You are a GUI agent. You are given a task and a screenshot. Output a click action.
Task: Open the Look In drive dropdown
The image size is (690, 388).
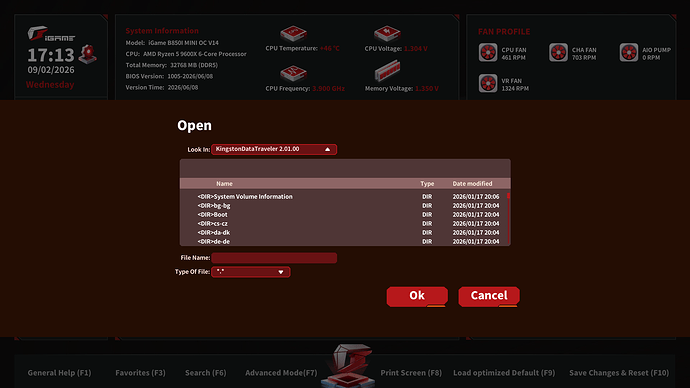click(x=274, y=149)
